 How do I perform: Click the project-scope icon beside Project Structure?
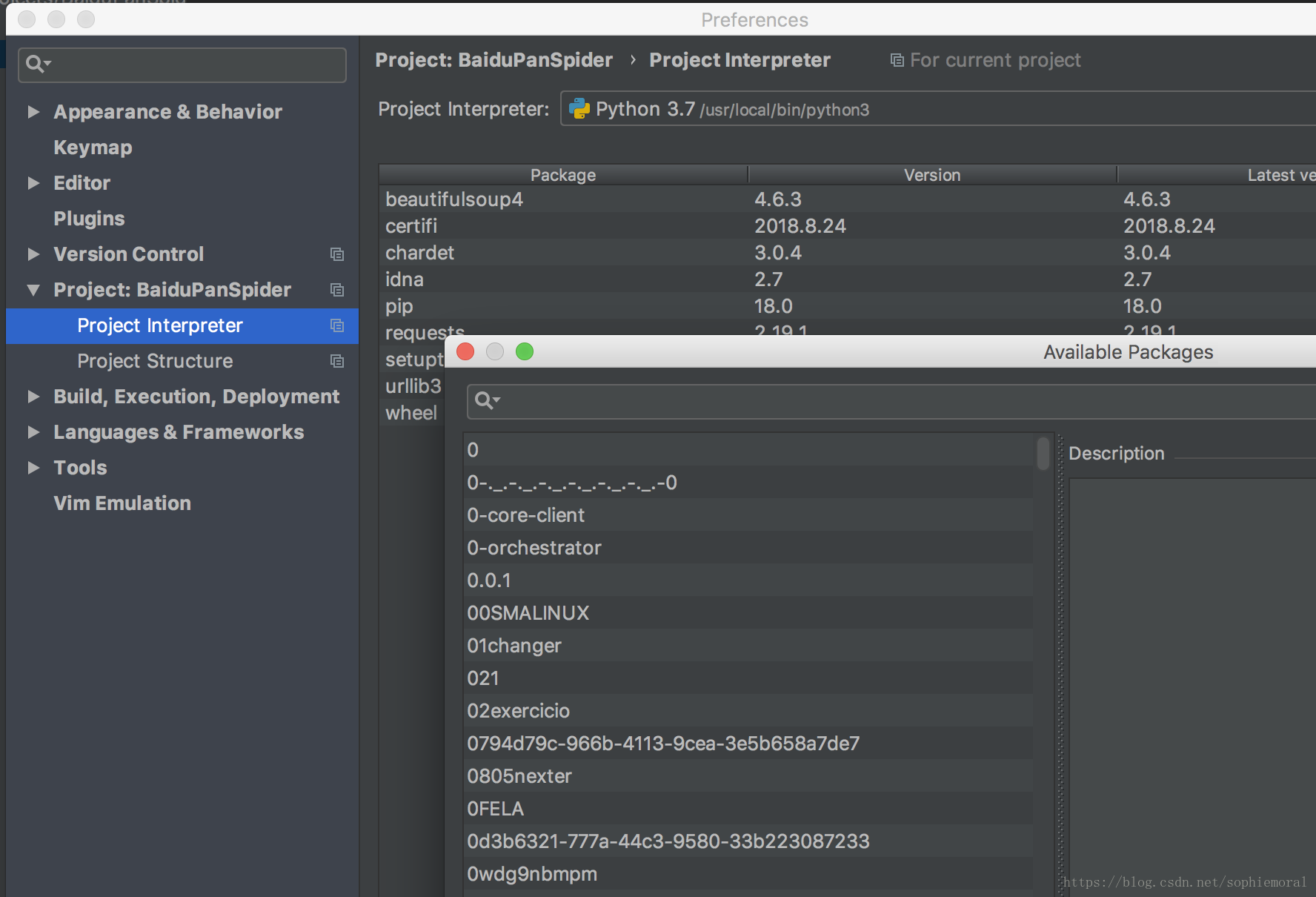tap(337, 361)
